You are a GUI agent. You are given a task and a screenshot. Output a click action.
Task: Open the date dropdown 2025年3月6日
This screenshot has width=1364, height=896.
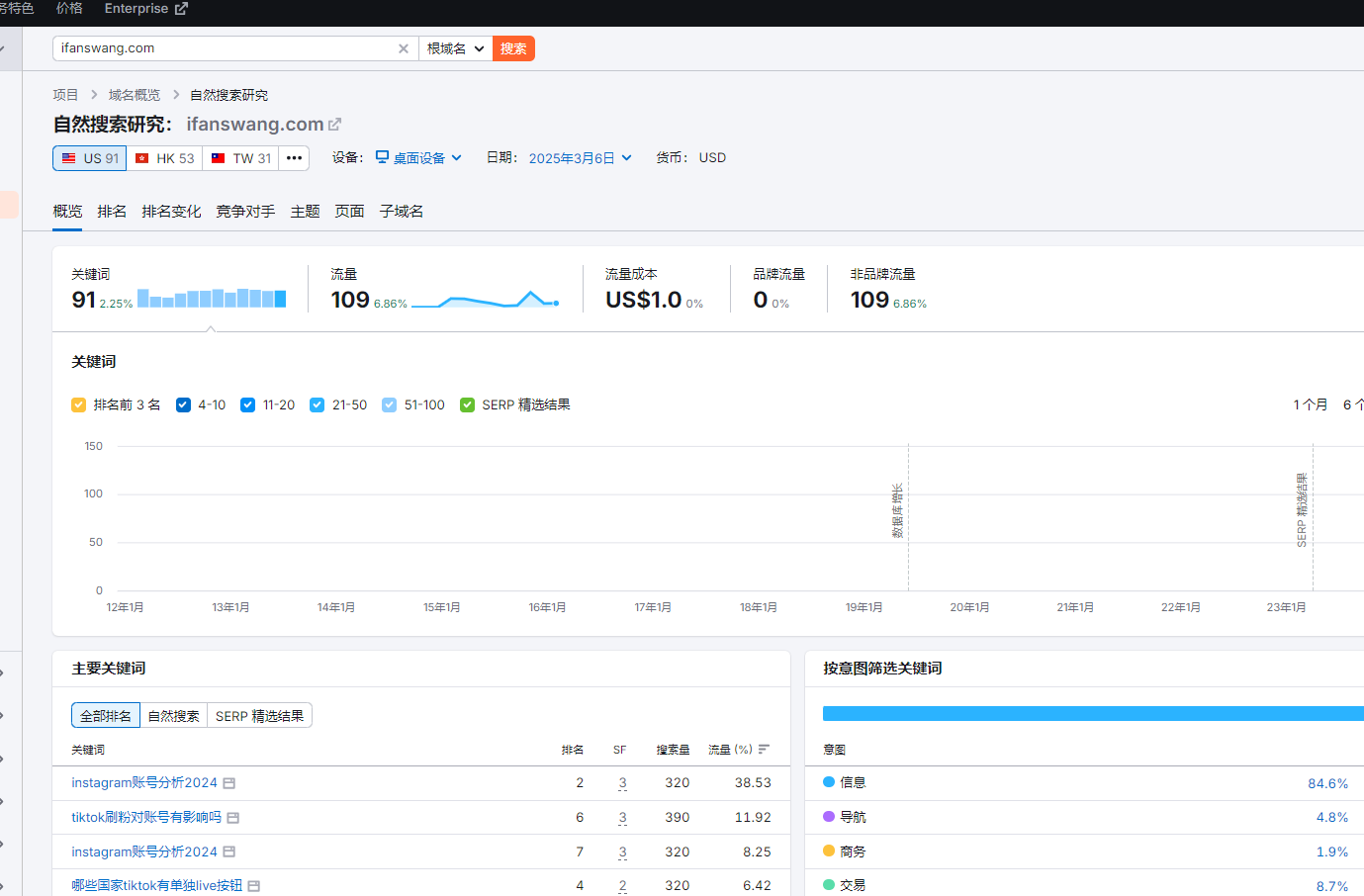pyautogui.click(x=580, y=158)
